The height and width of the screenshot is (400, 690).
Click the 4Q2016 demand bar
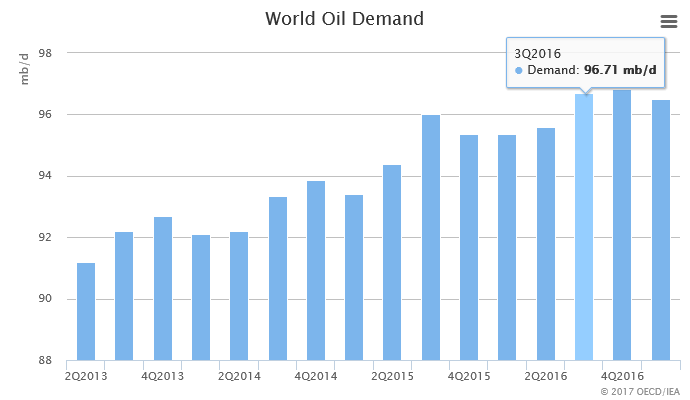point(622,225)
